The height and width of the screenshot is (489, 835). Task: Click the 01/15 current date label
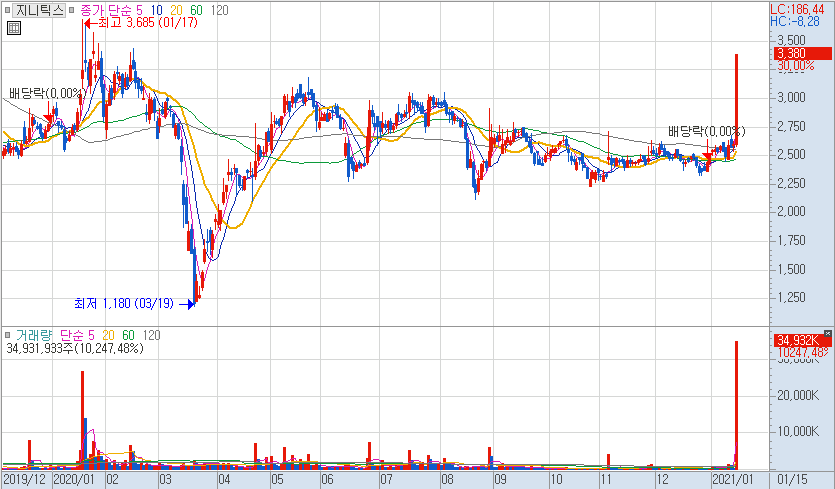point(792,479)
